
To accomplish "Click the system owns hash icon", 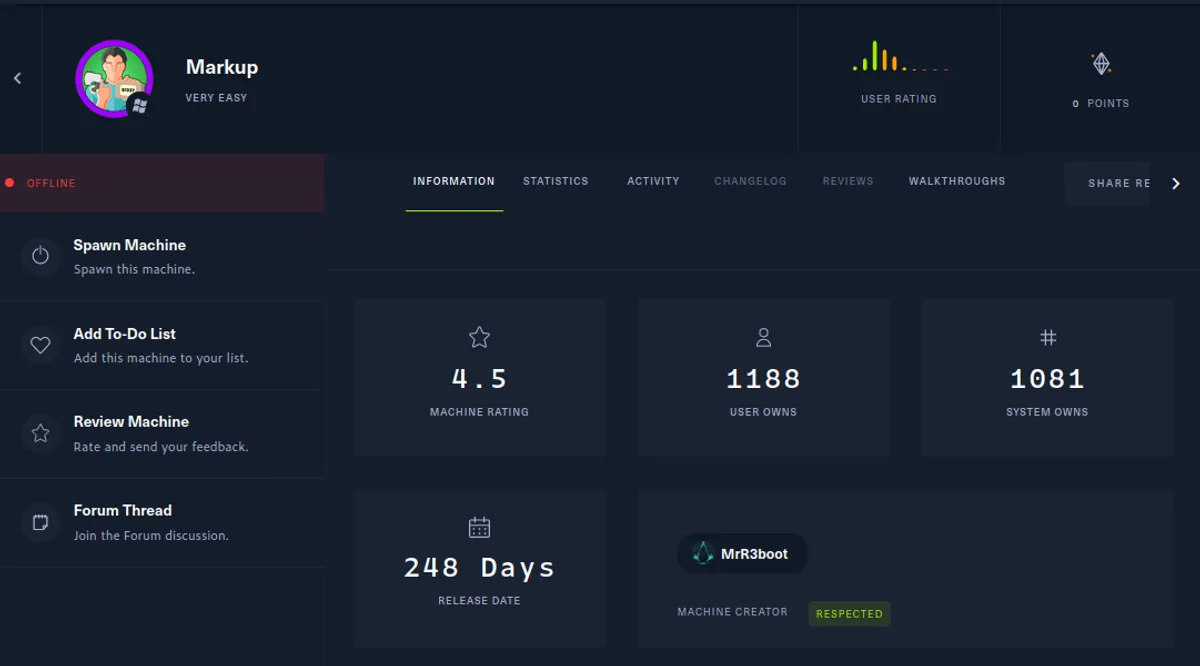I will [x=1047, y=337].
